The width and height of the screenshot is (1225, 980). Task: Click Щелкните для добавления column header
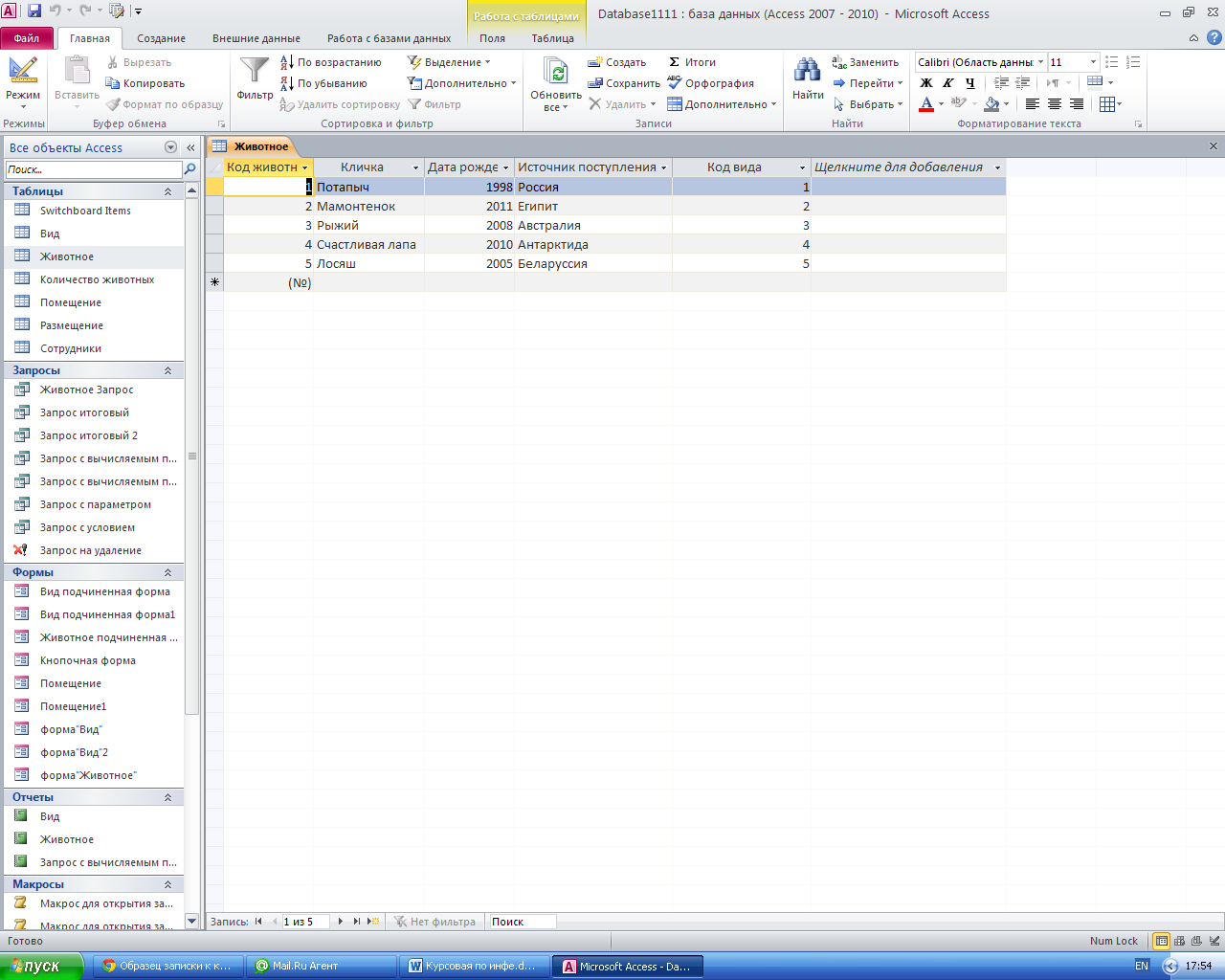[906, 167]
